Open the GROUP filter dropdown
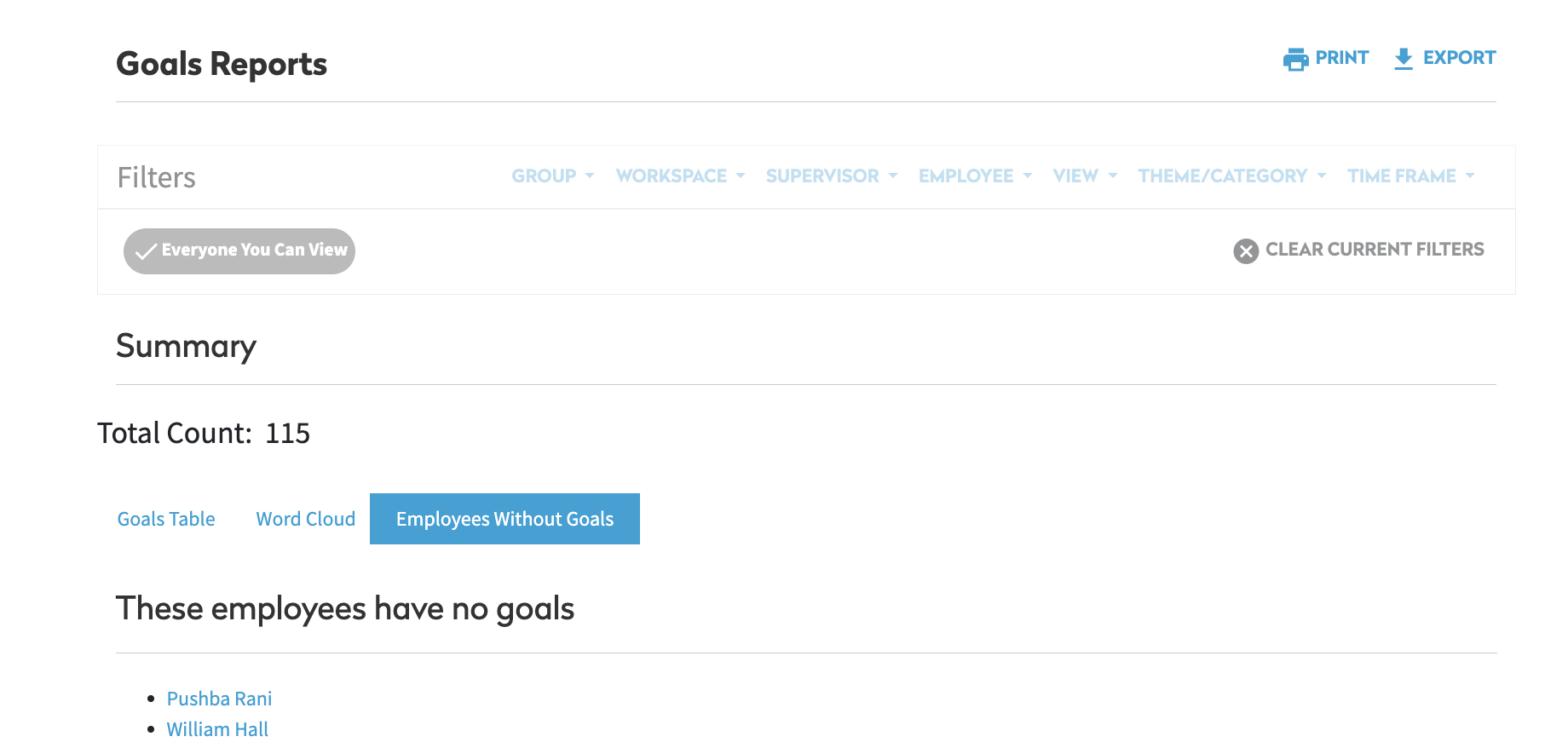 [553, 175]
